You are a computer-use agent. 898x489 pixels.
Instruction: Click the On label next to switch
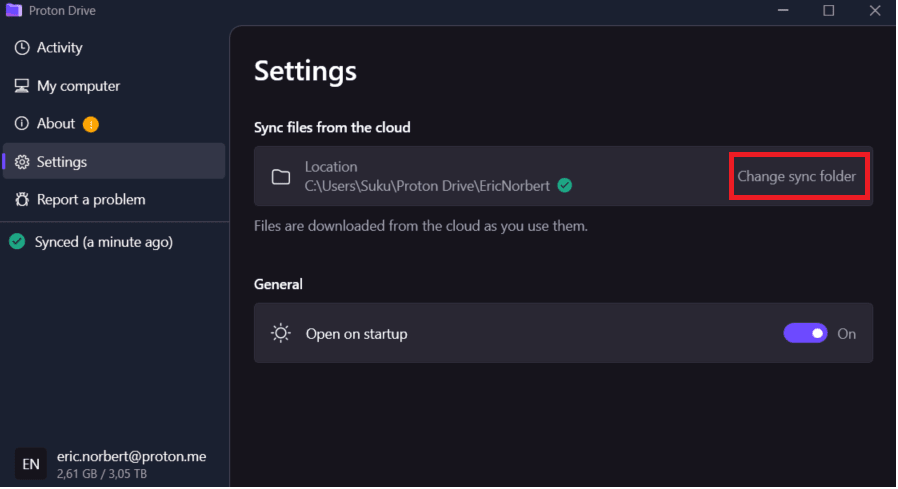846,334
